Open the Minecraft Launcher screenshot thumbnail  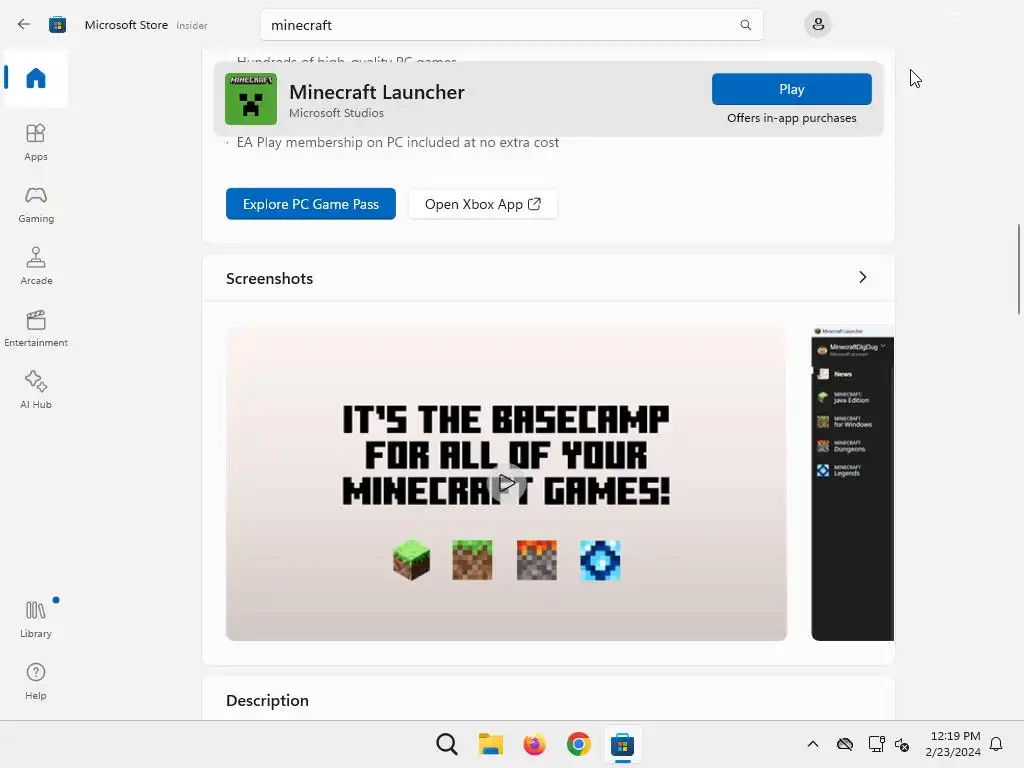(x=852, y=483)
